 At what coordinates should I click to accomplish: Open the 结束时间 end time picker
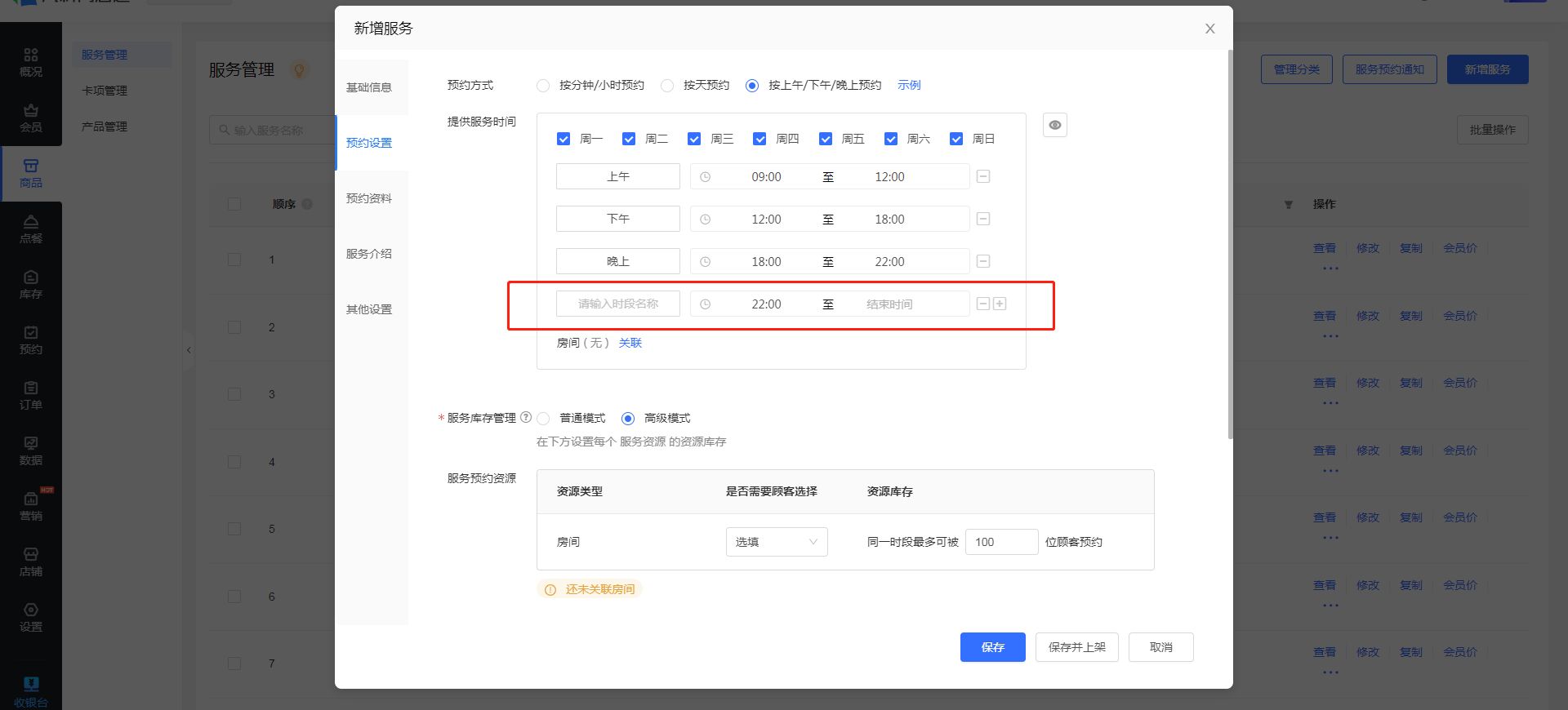[x=889, y=304]
